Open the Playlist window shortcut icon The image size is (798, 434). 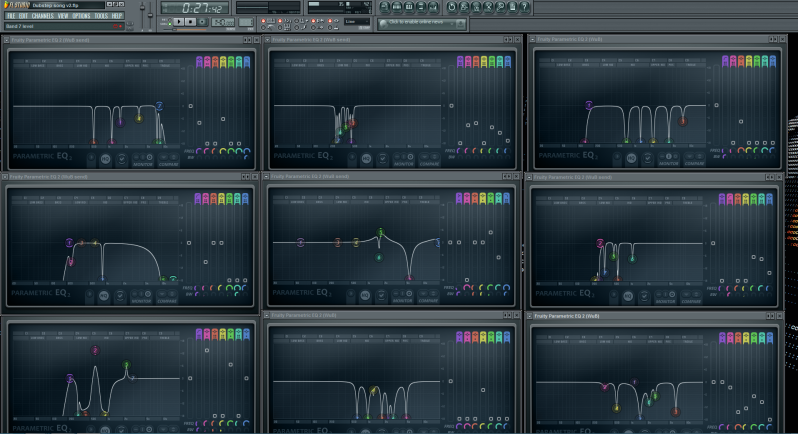(384, 7)
